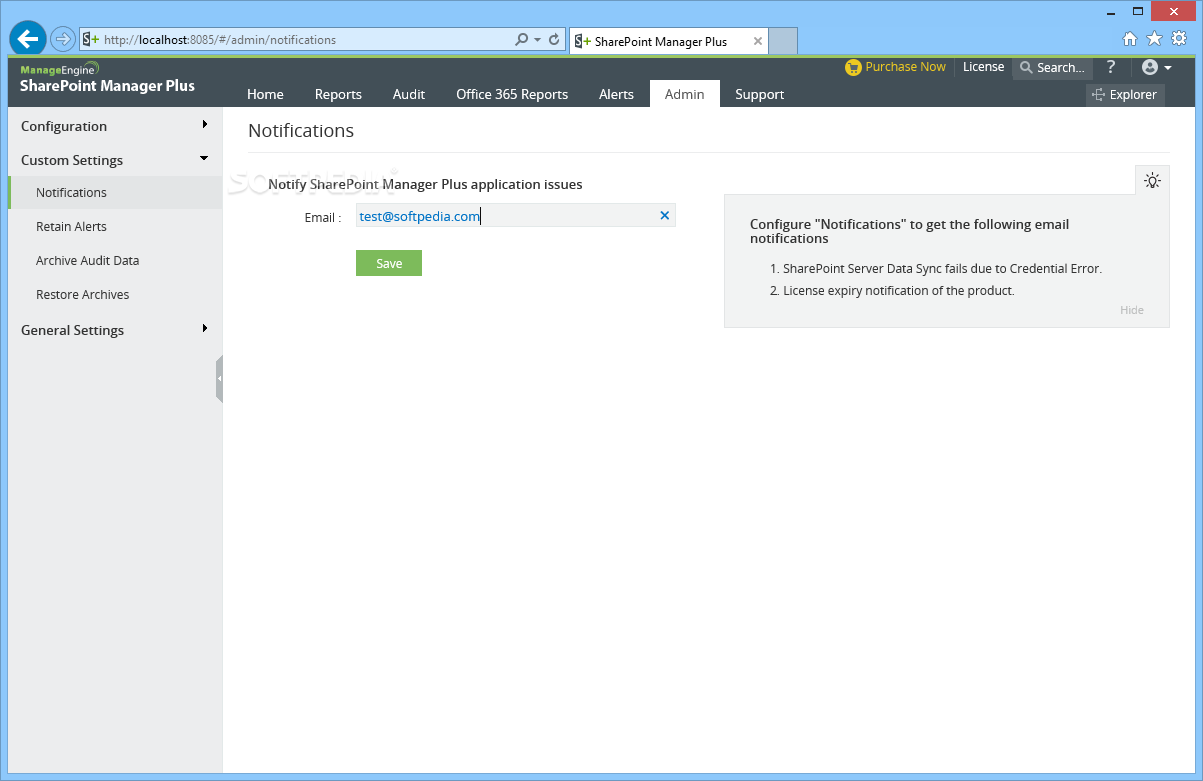Open the browser Tools gear icon

[x=1179, y=39]
